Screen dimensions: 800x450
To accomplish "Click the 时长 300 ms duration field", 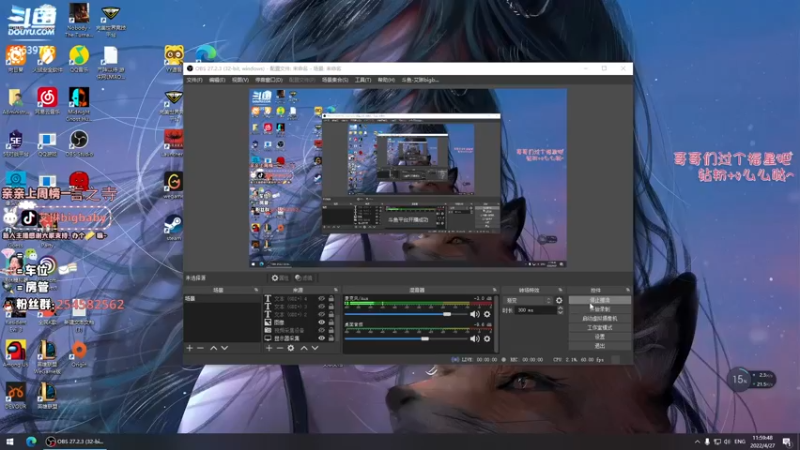I will pos(536,310).
